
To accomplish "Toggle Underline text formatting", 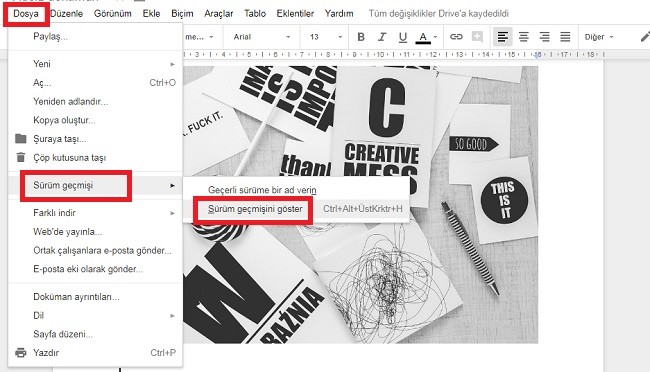I will (x=403, y=37).
